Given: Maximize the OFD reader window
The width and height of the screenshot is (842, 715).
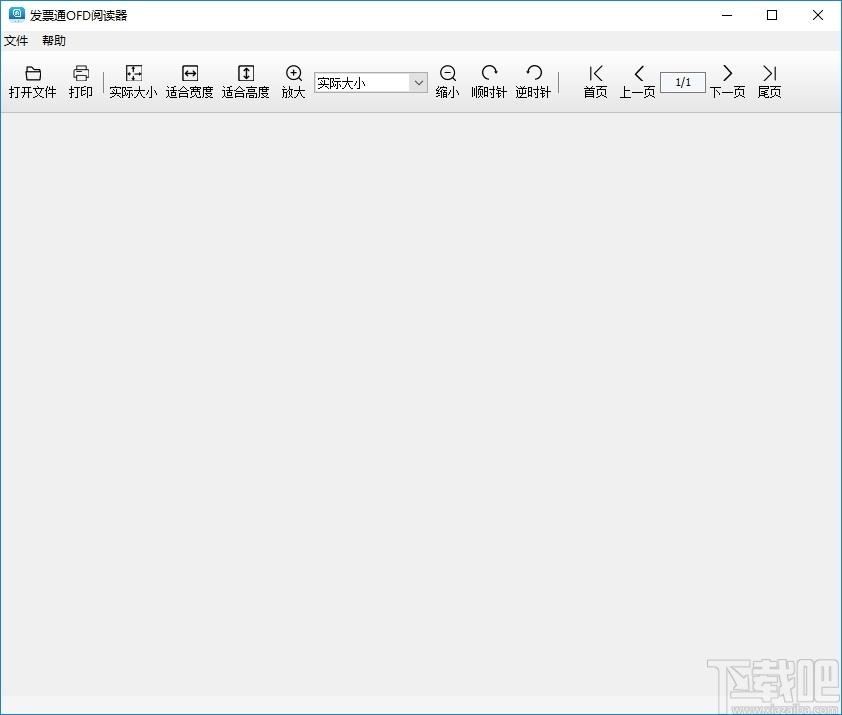Looking at the screenshot, I should (x=772, y=15).
